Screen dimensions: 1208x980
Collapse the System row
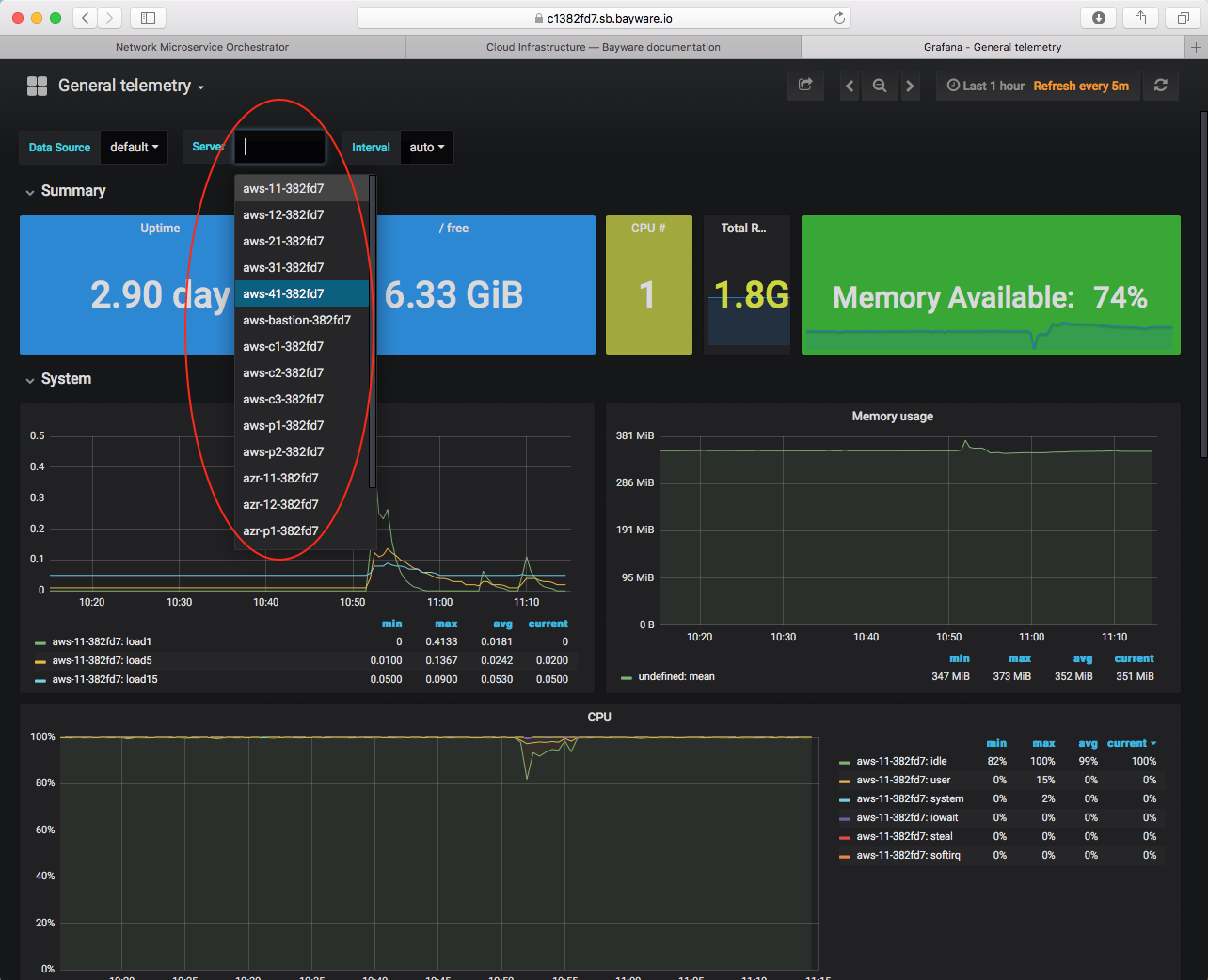(x=58, y=379)
